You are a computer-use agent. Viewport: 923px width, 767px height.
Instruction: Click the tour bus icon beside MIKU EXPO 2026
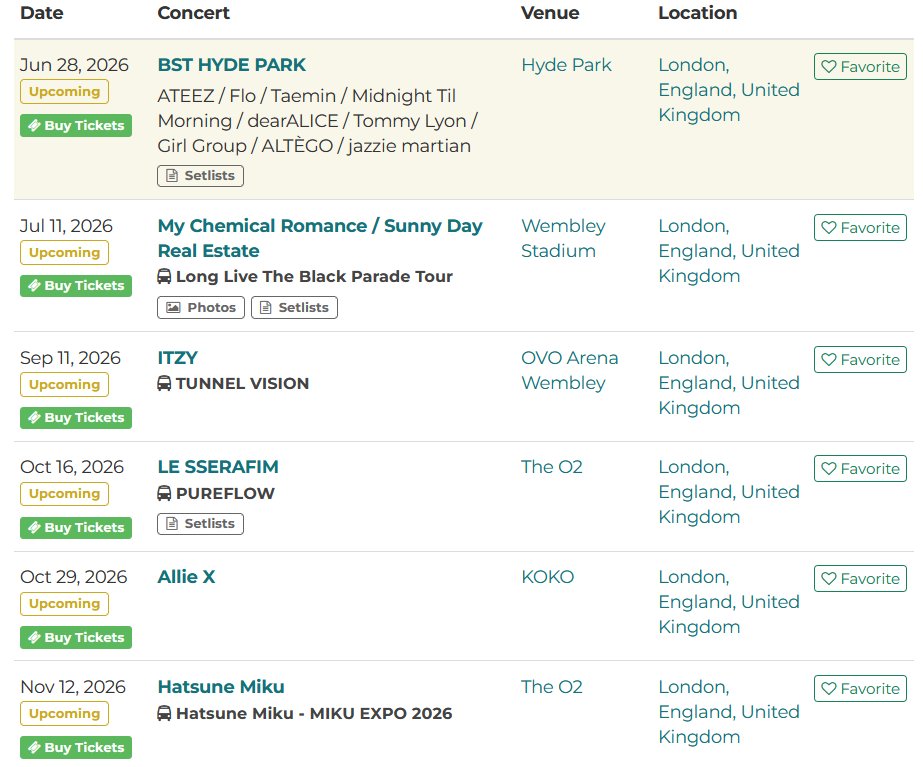coord(164,713)
